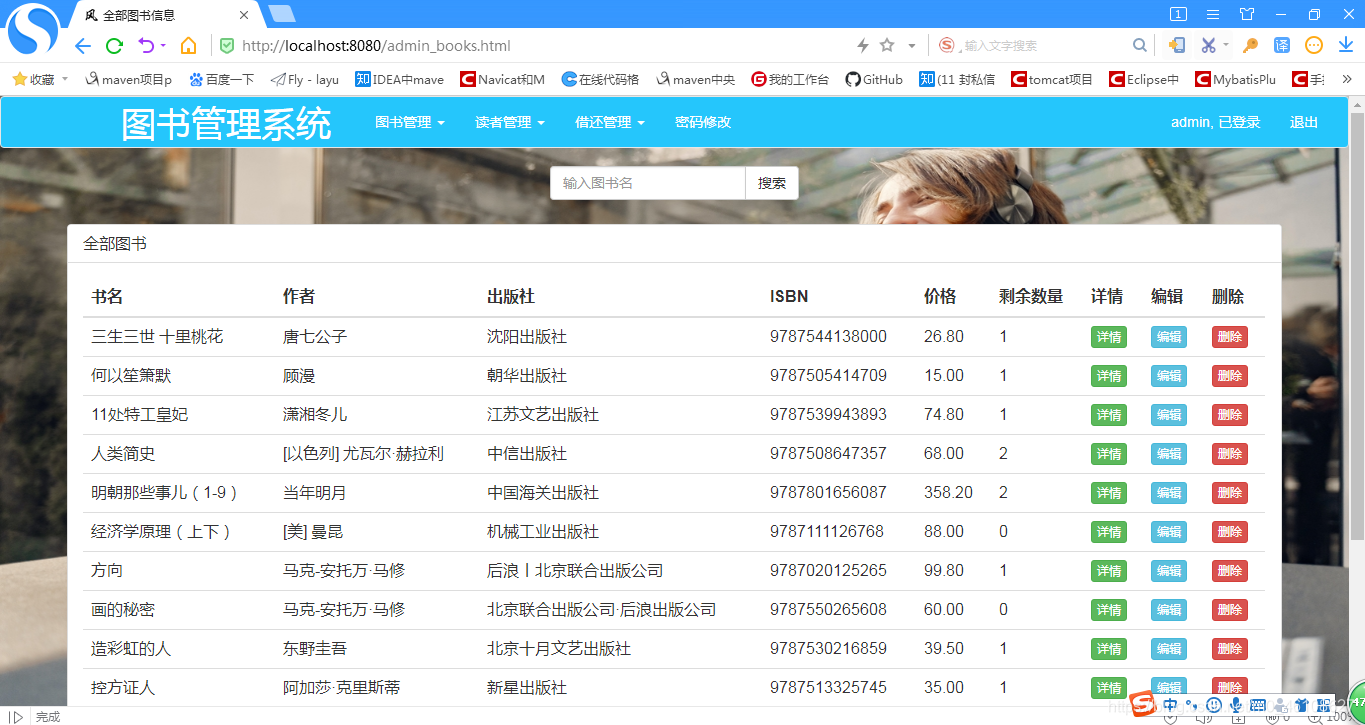Viewport: 1365px width, 725px height.
Task: Click the magnifier icon in the search box
Action: pyautogui.click(x=1139, y=45)
